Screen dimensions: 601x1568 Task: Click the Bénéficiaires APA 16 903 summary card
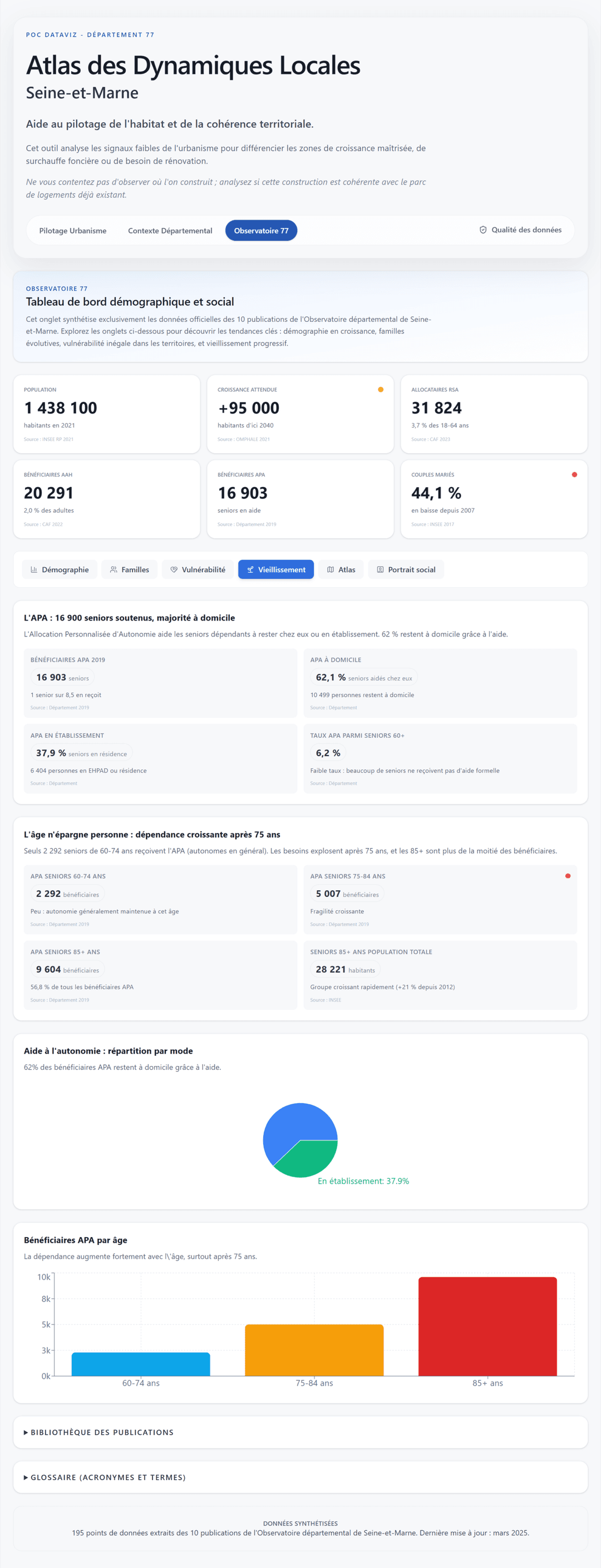(x=300, y=499)
